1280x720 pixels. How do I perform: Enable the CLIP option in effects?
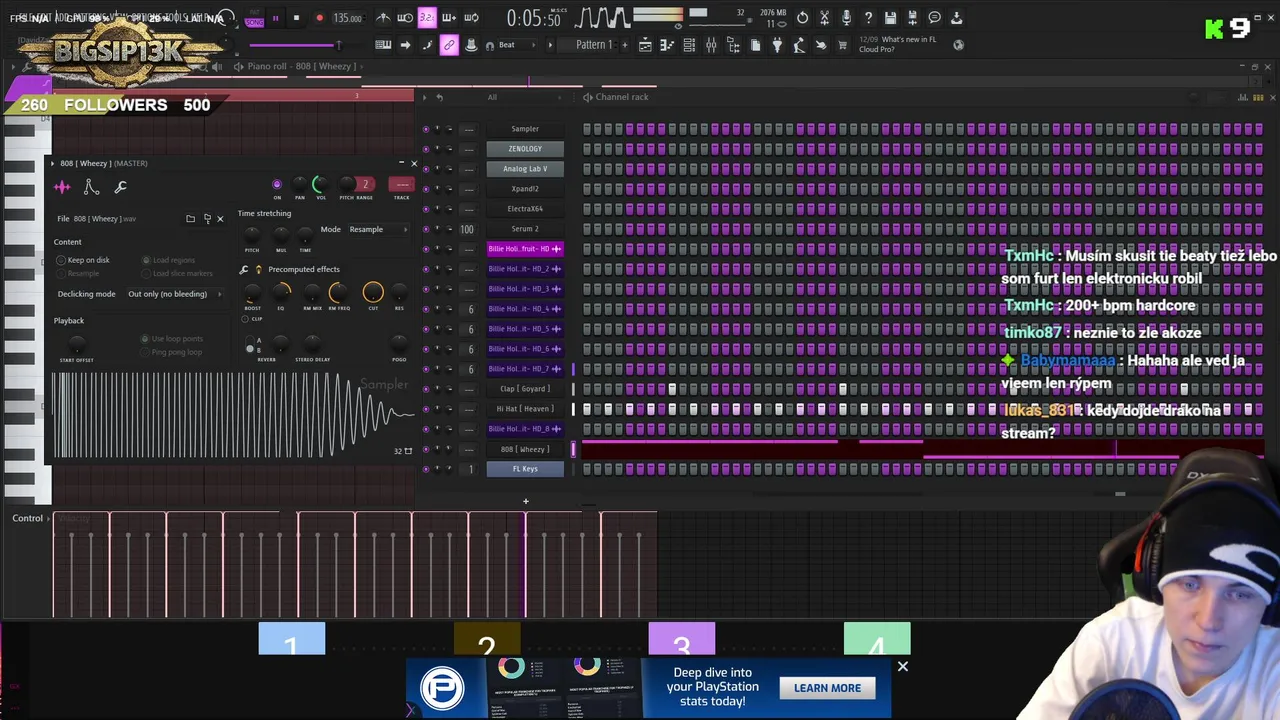coord(245,319)
